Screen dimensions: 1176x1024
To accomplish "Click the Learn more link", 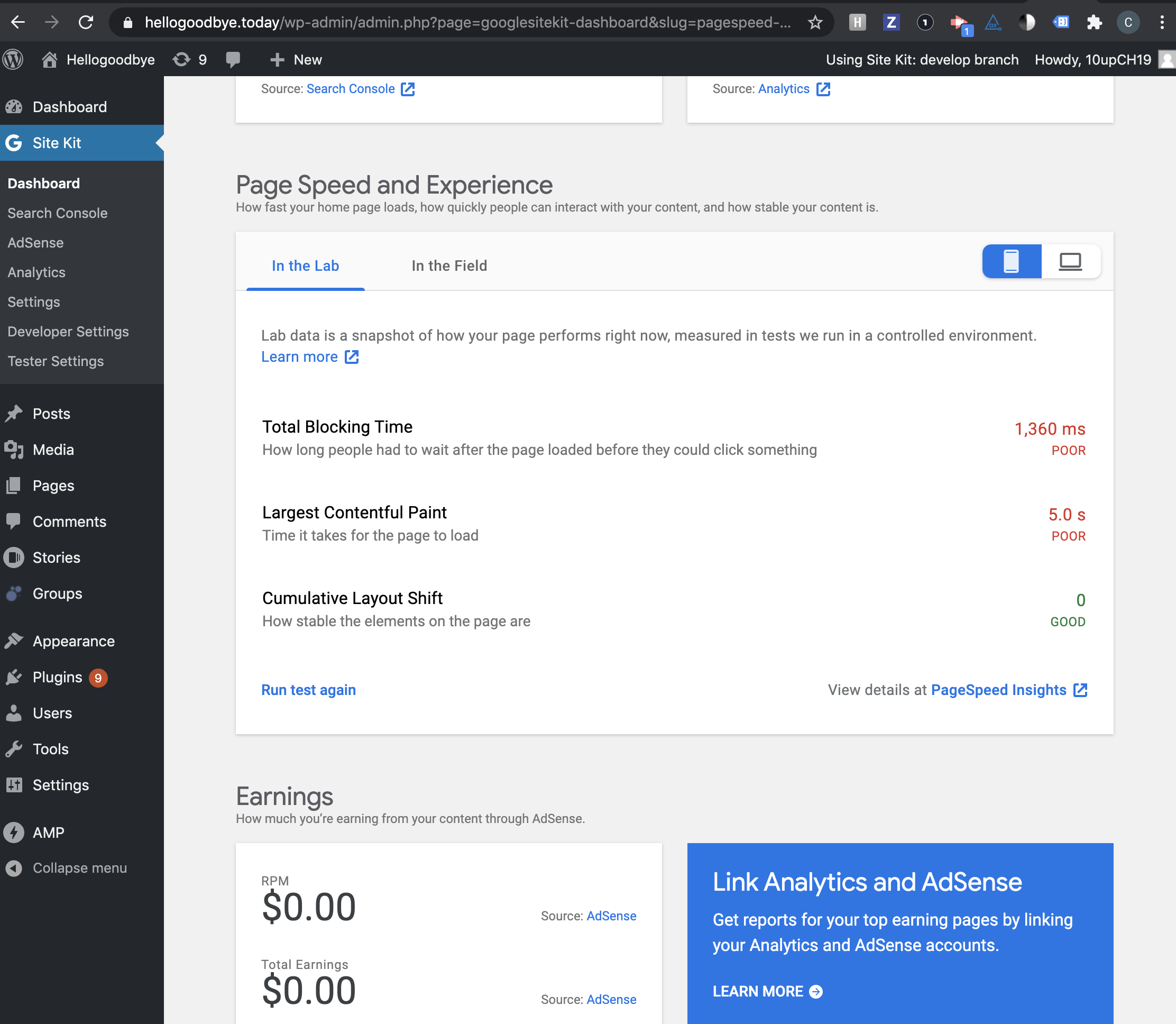I will pyautogui.click(x=299, y=357).
